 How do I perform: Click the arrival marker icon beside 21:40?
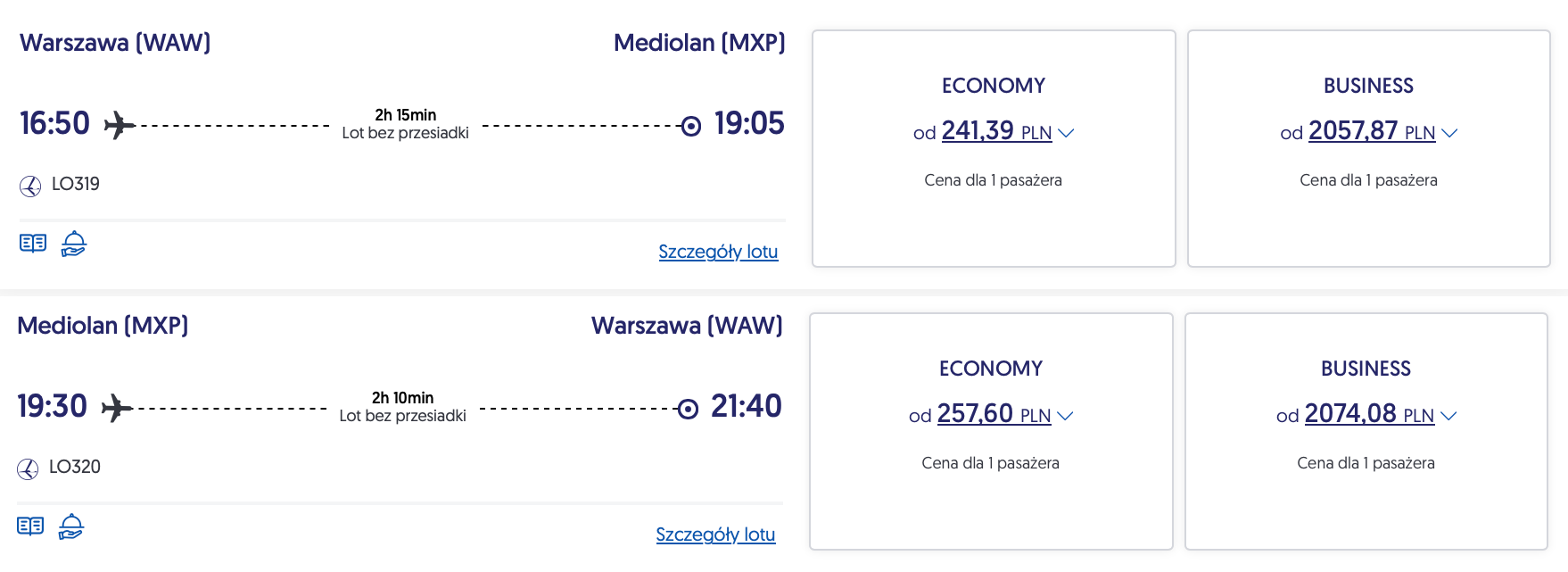click(x=688, y=409)
